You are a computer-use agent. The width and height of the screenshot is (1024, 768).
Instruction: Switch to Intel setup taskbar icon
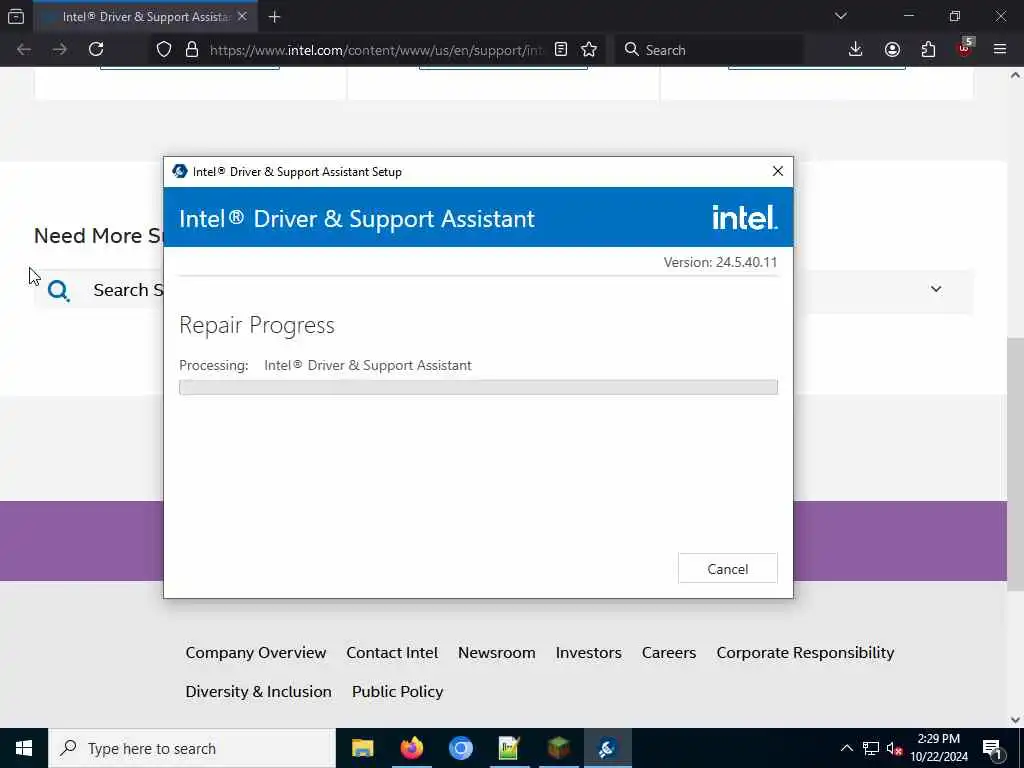607,748
